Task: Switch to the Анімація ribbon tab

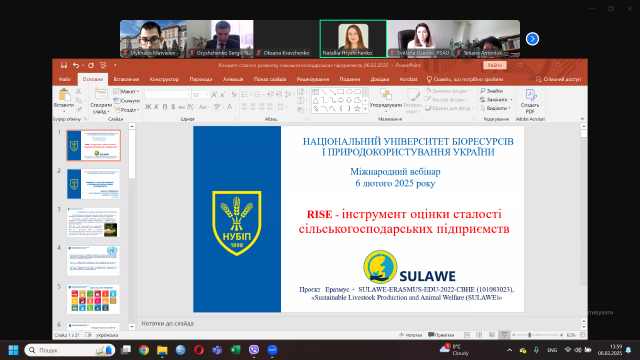Action: pos(233,79)
